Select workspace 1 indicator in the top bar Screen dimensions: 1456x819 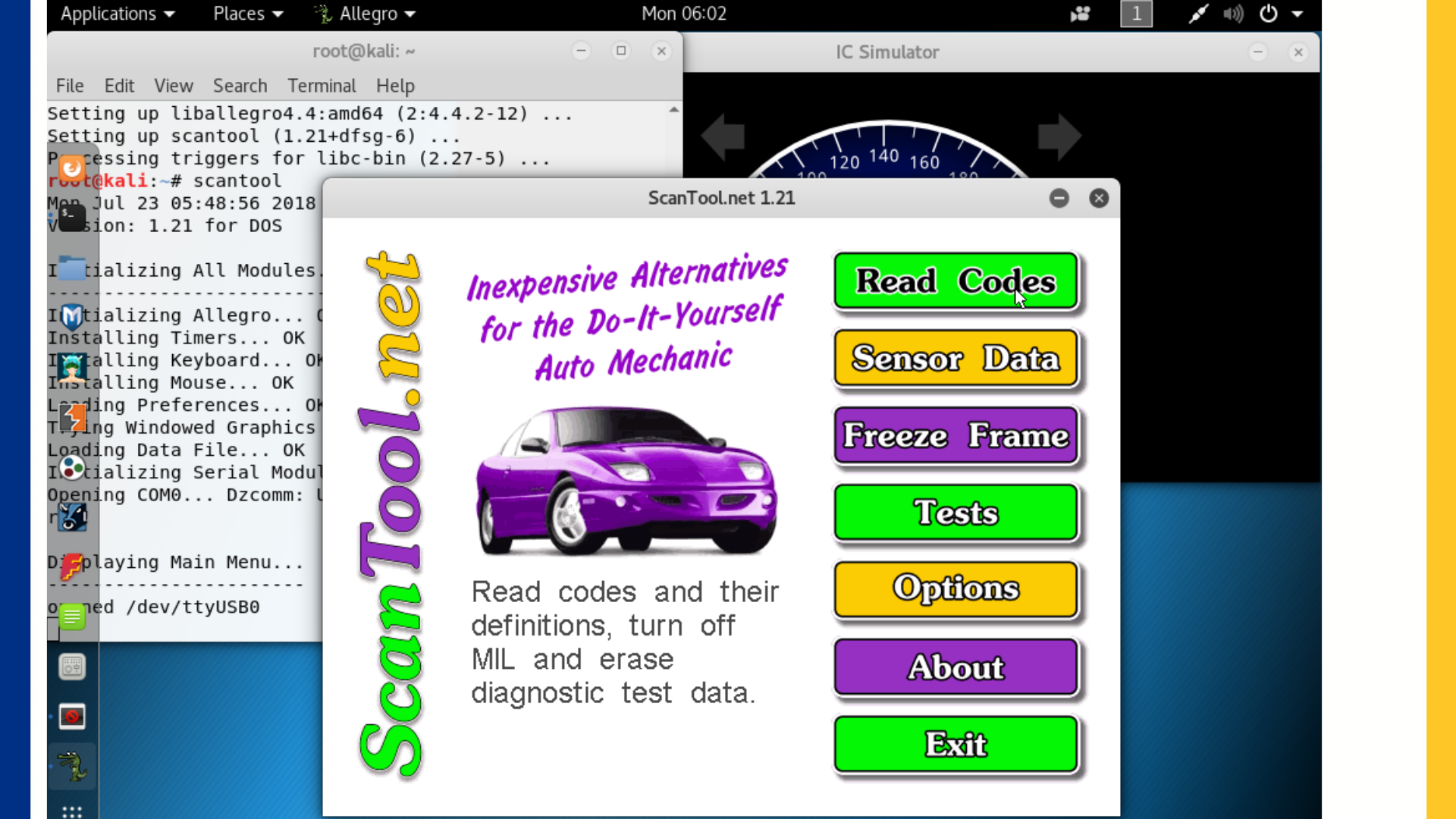[x=1136, y=14]
